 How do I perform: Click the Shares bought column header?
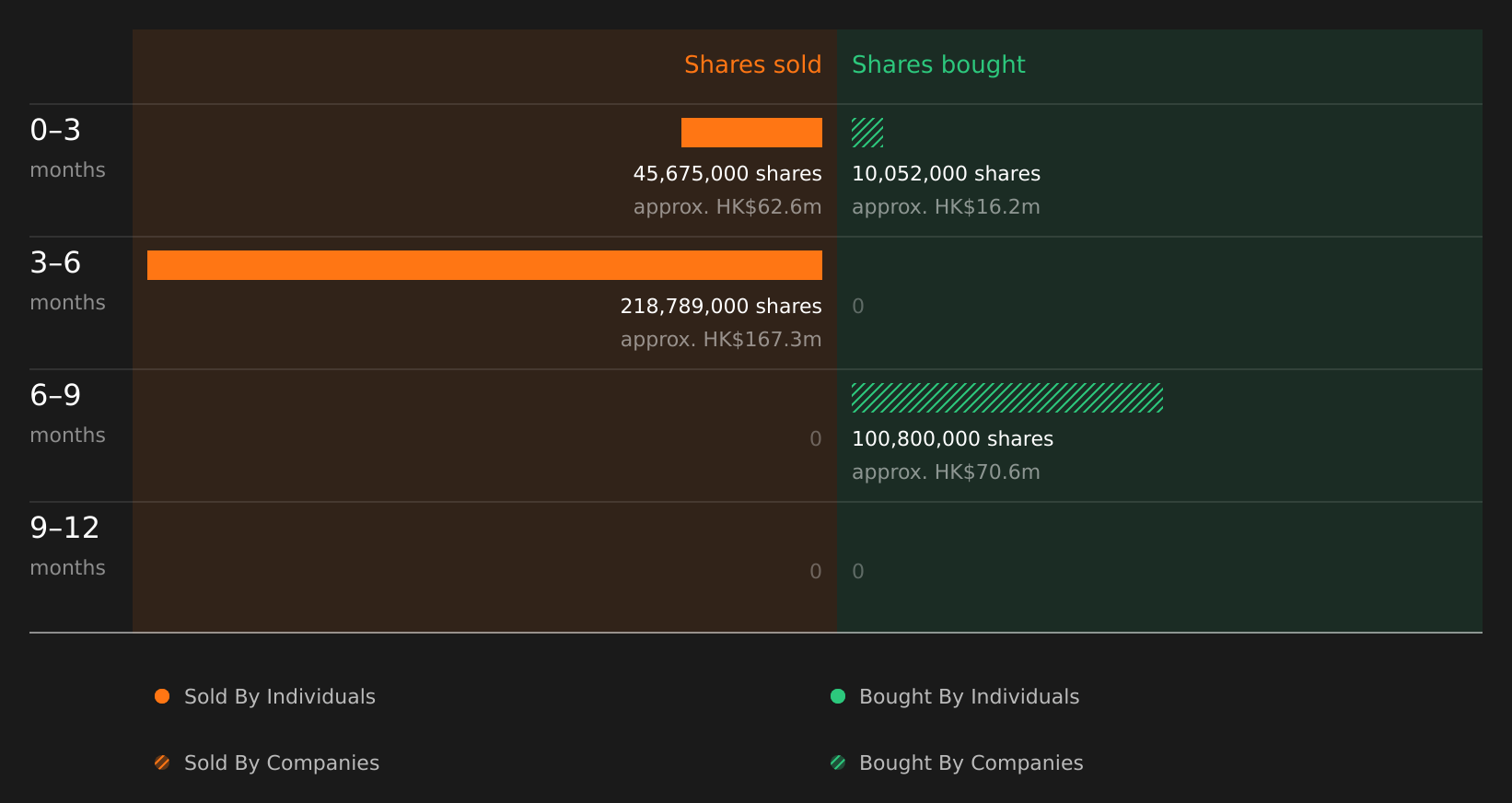pos(938,65)
